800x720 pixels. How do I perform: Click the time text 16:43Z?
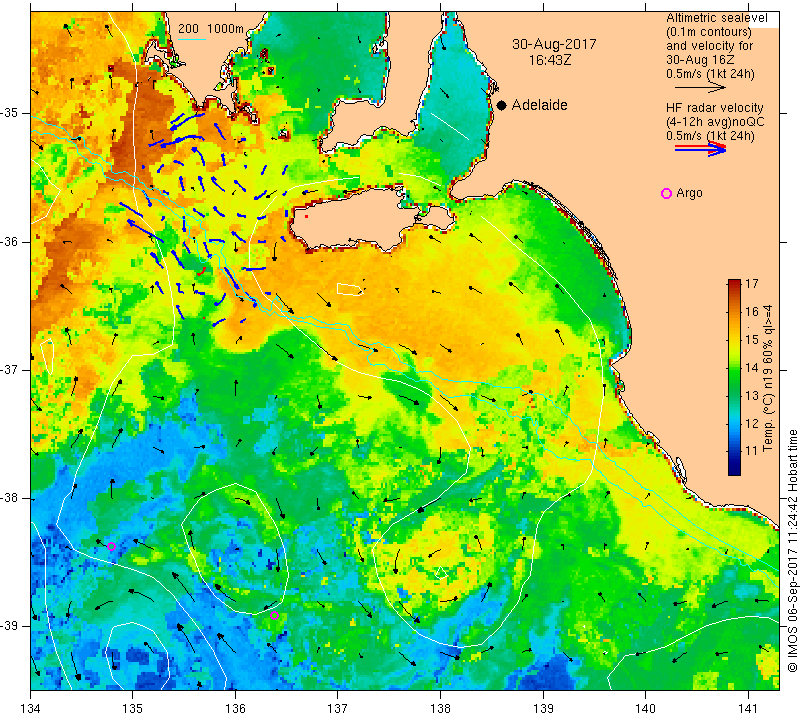coord(549,60)
